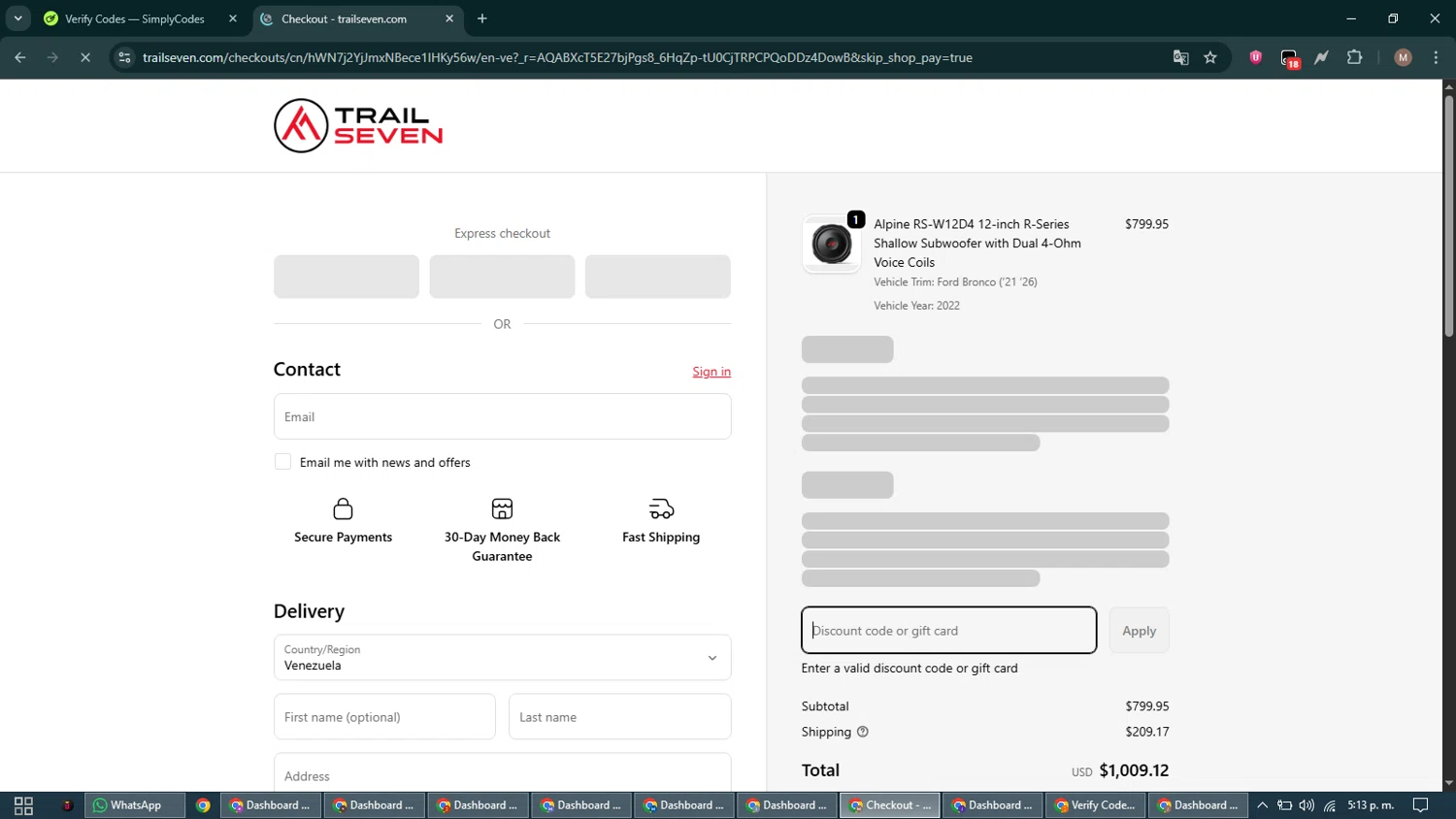Open the pink shield extension
Screen dimensions: 1456x819
[x=1256, y=57]
